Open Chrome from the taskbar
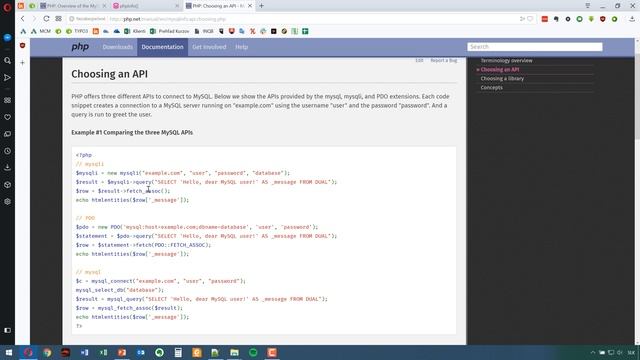Viewport: 640px width, 360px height. (47, 353)
